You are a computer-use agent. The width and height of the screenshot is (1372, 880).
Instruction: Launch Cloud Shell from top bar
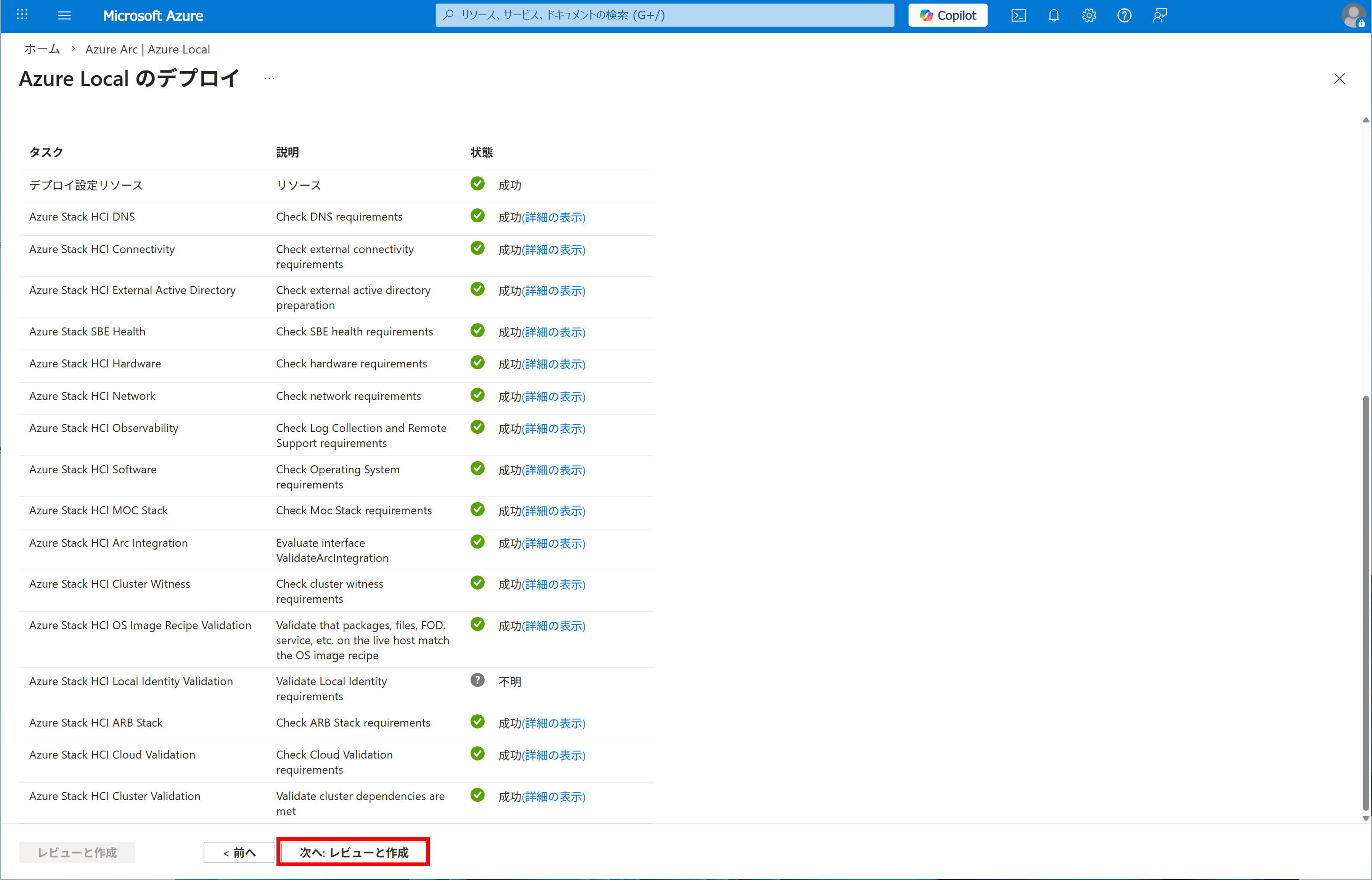1018,15
